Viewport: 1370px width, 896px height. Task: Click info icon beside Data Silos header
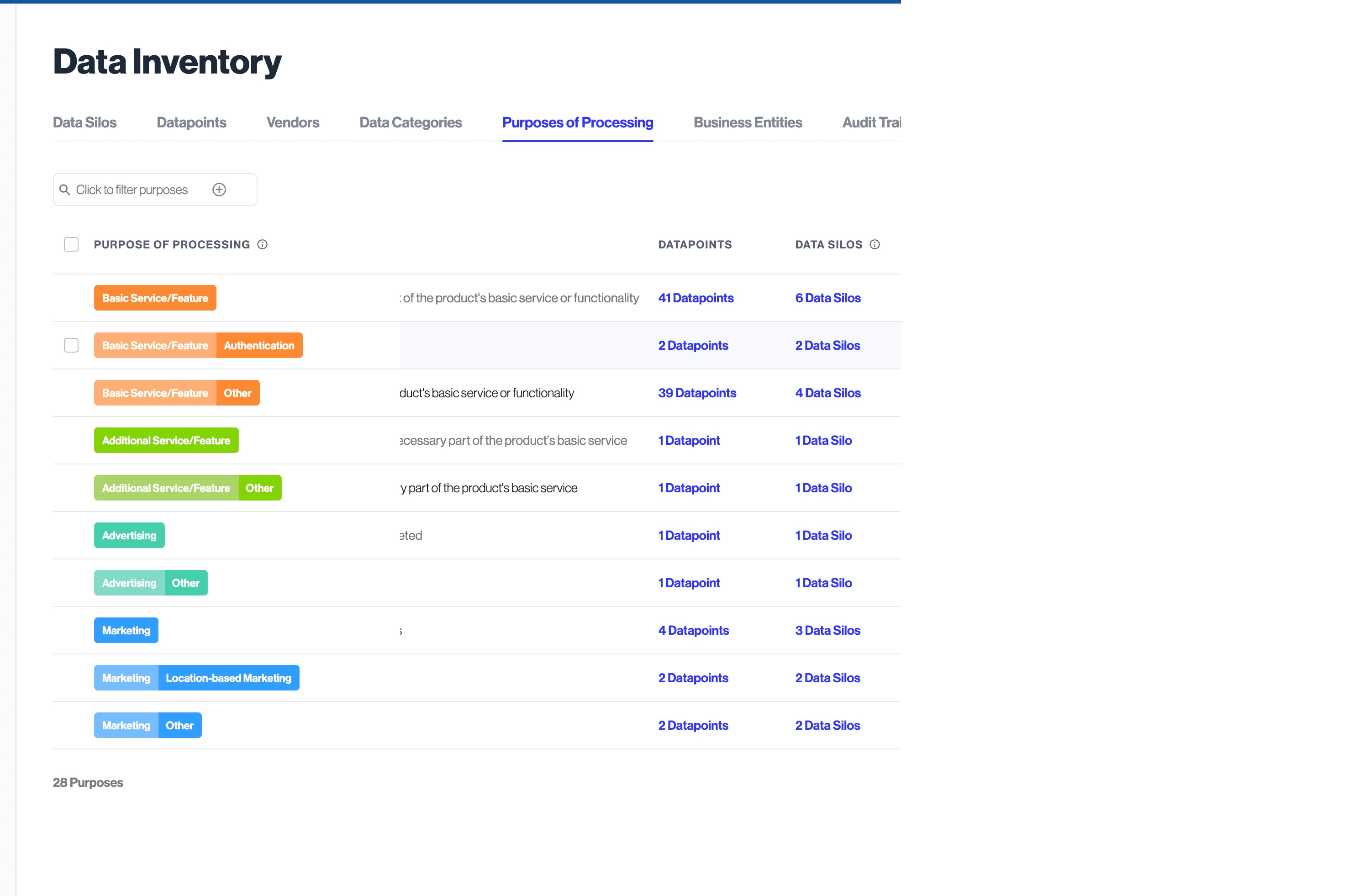pyautogui.click(x=875, y=245)
